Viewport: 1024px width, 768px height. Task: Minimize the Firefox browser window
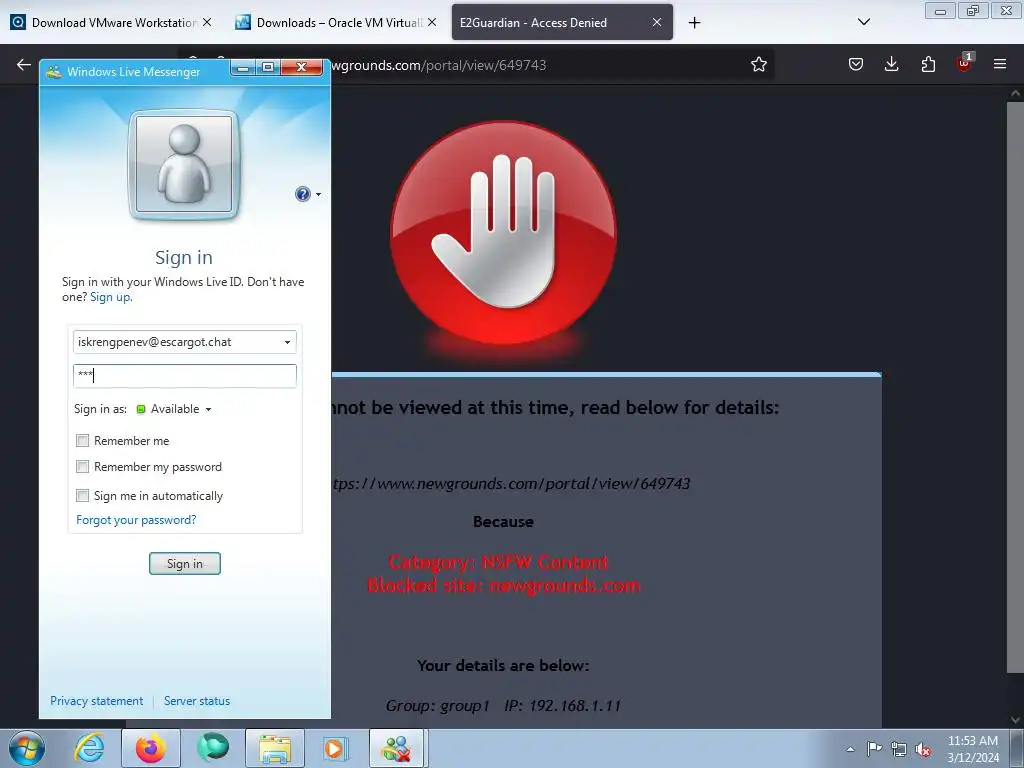pyautogui.click(x=940, y=11)
